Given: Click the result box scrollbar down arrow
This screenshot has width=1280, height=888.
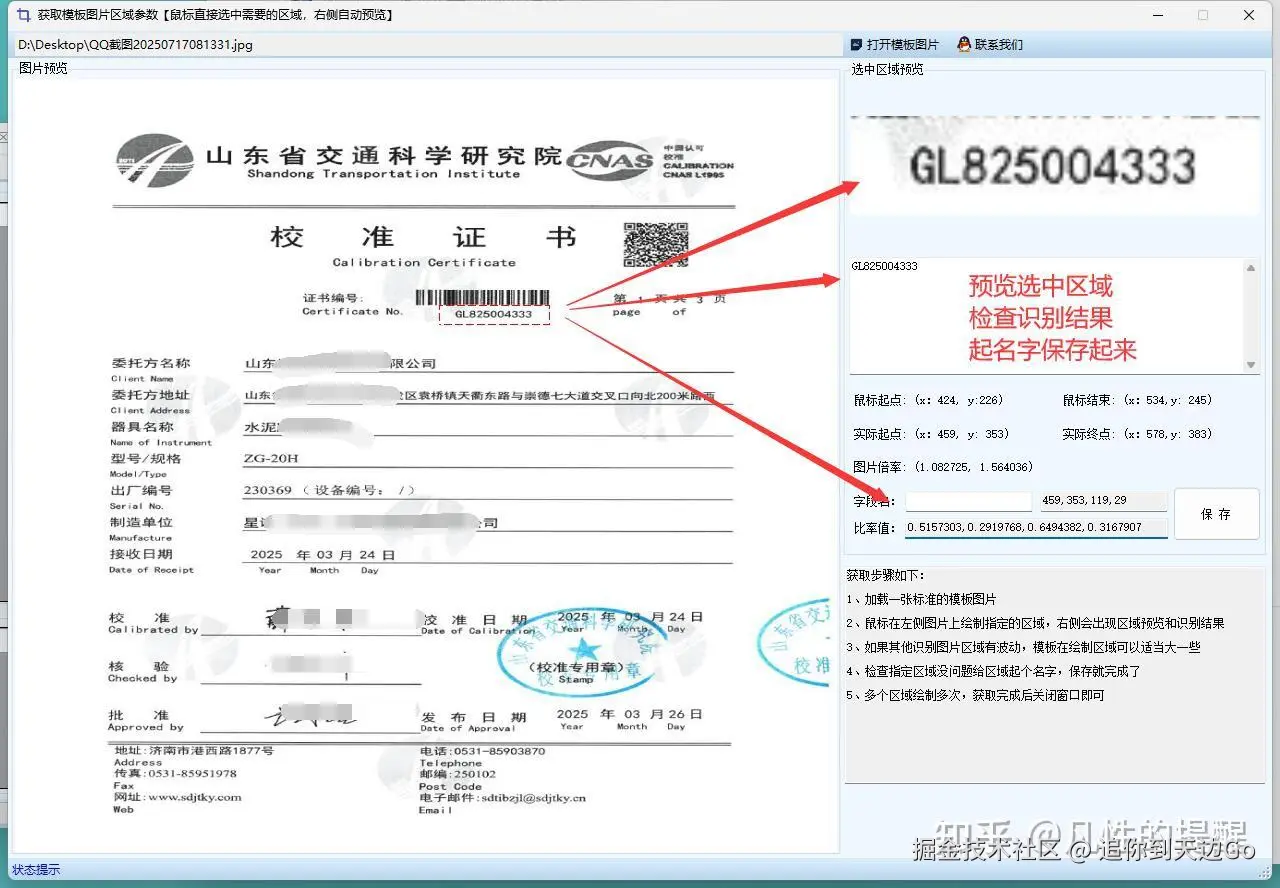Looking at the screenshot, I should click(x=1251, y=364).
